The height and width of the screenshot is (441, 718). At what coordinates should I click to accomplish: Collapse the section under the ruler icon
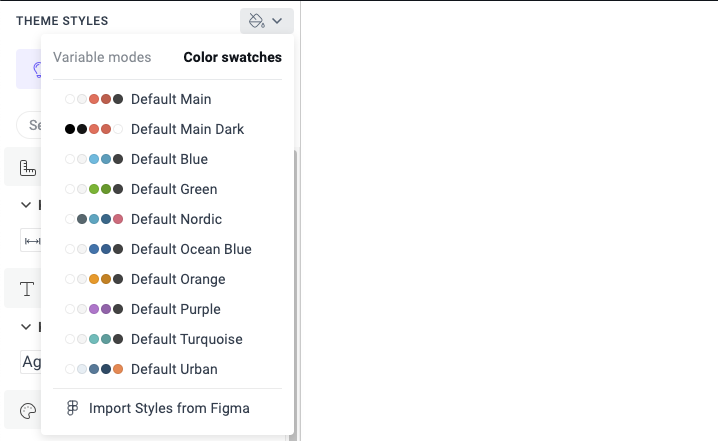pyautogui.click(x=26, y=205)
